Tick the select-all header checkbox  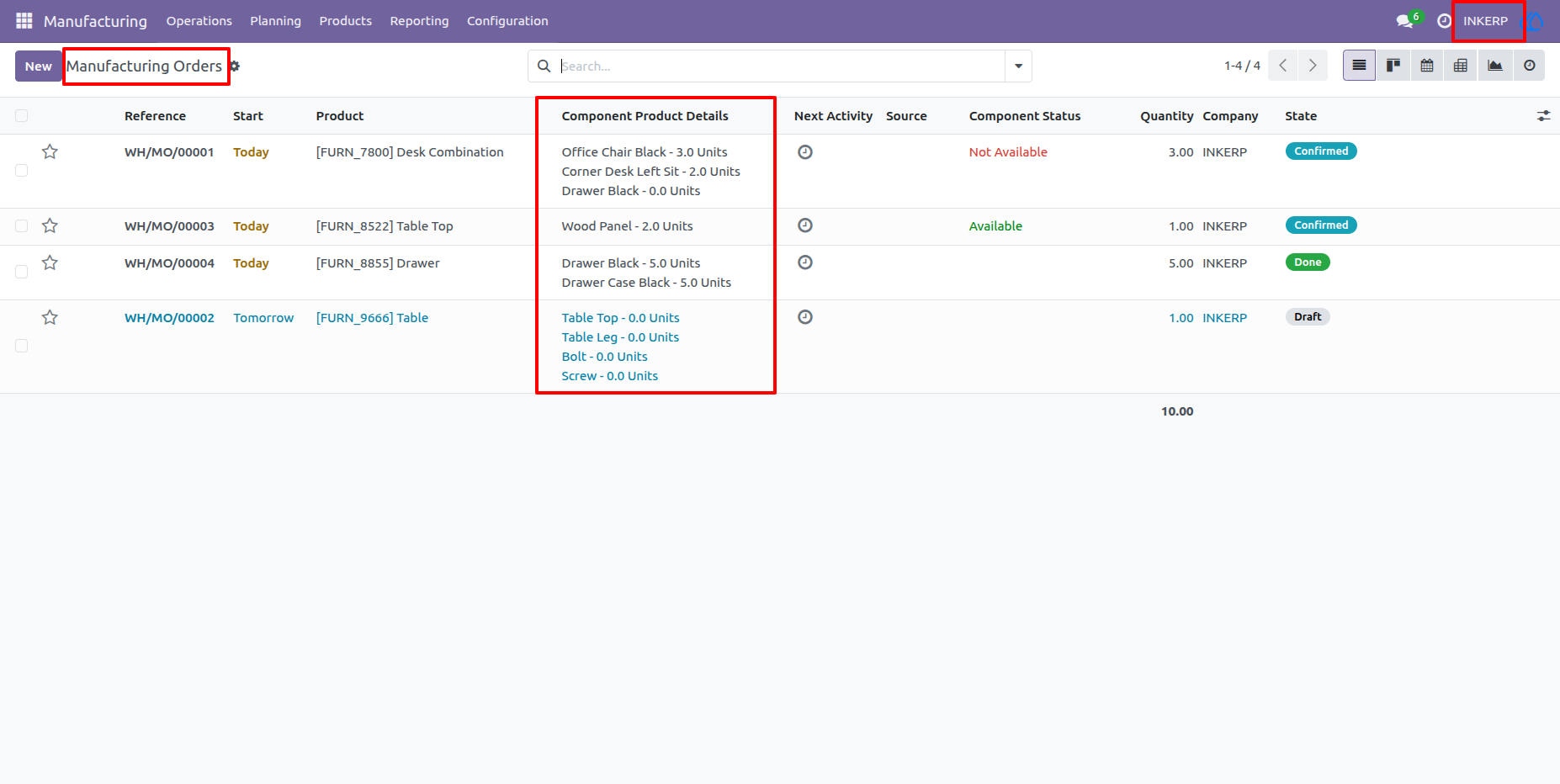(x=22, y=116)
